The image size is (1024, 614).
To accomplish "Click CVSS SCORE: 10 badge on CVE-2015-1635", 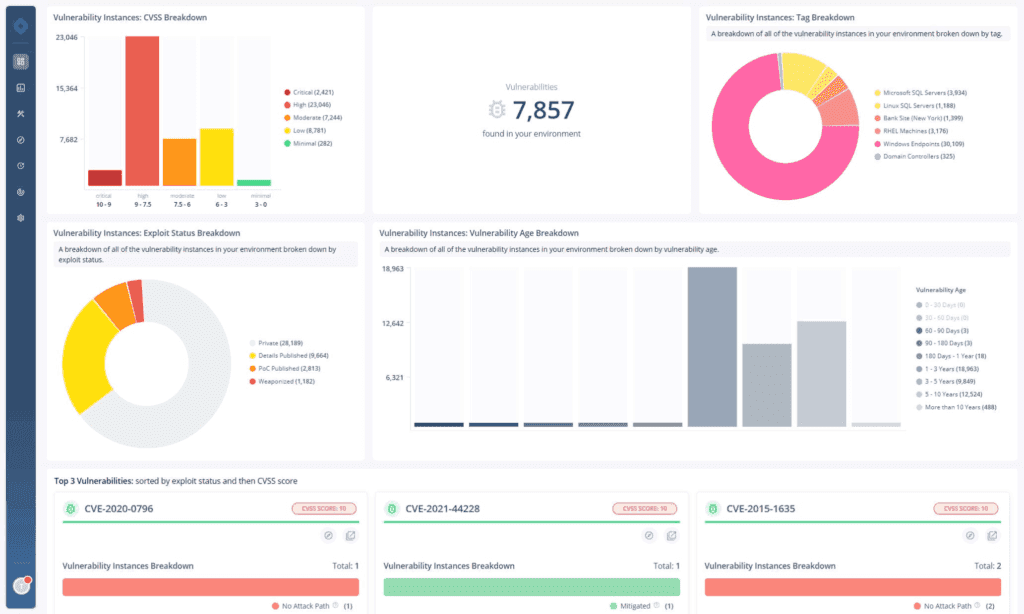I will point(966,509).
